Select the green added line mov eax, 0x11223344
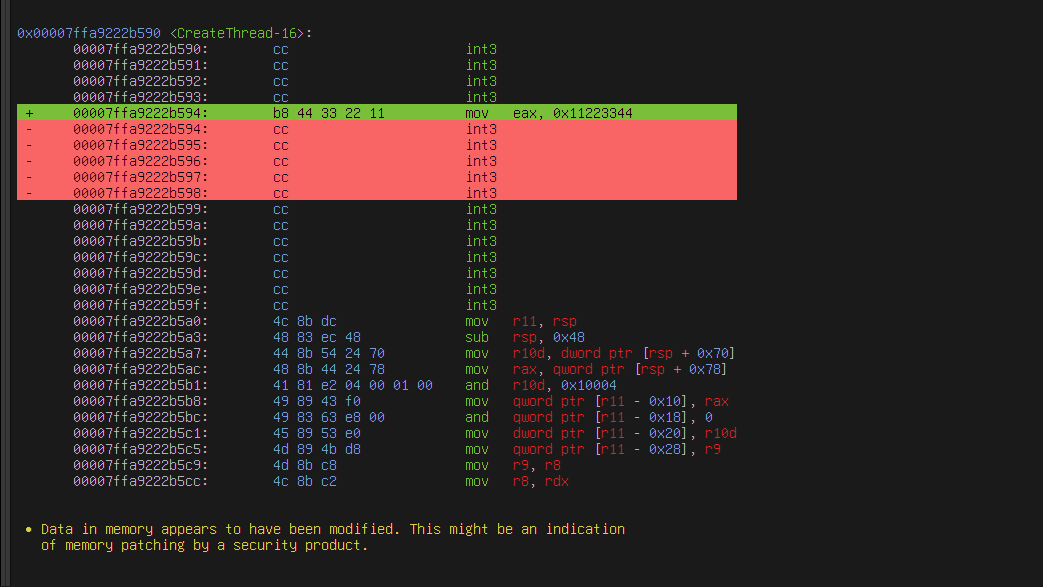 [x=376, y=113]
